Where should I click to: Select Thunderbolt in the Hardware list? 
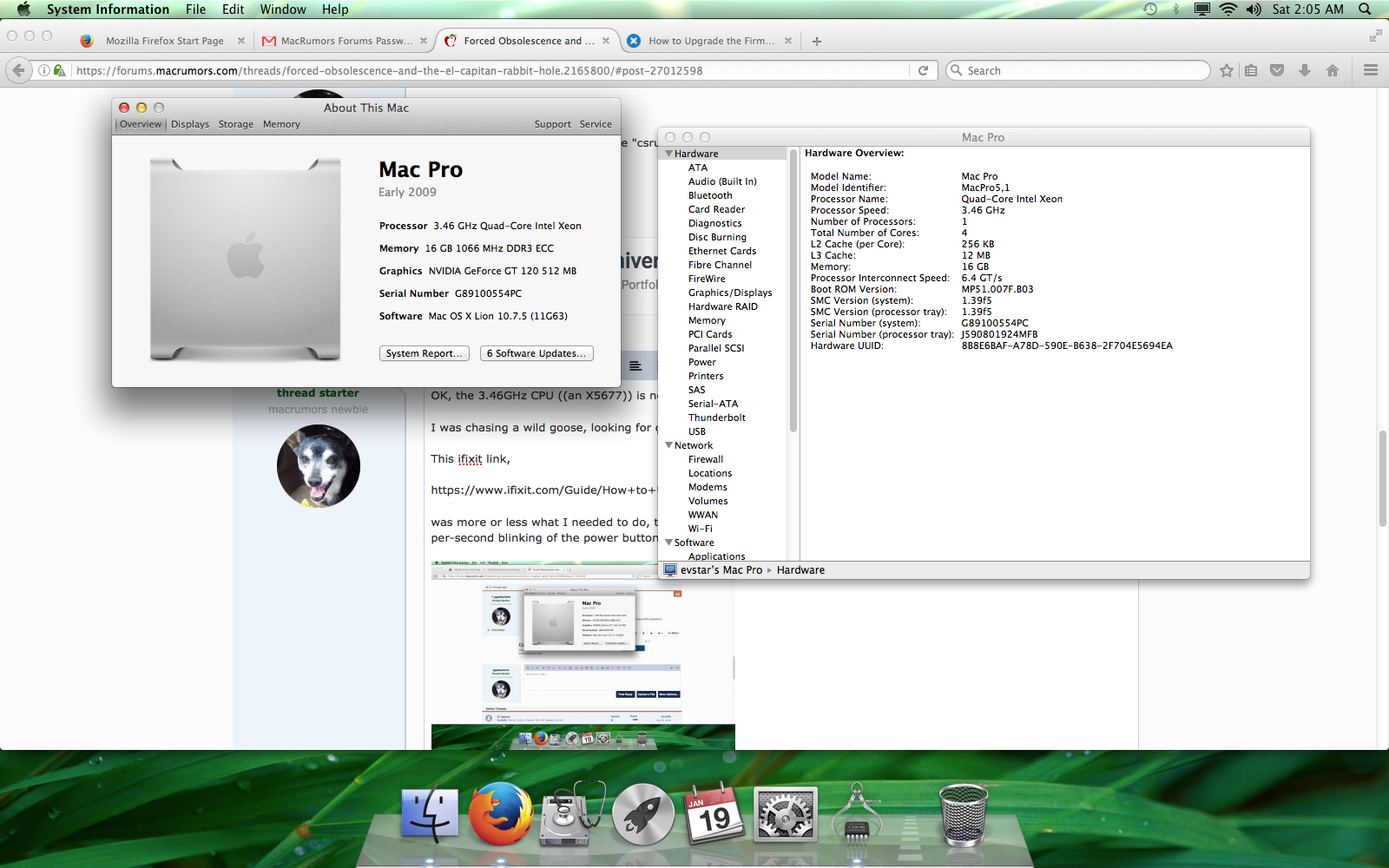point(717,418)
